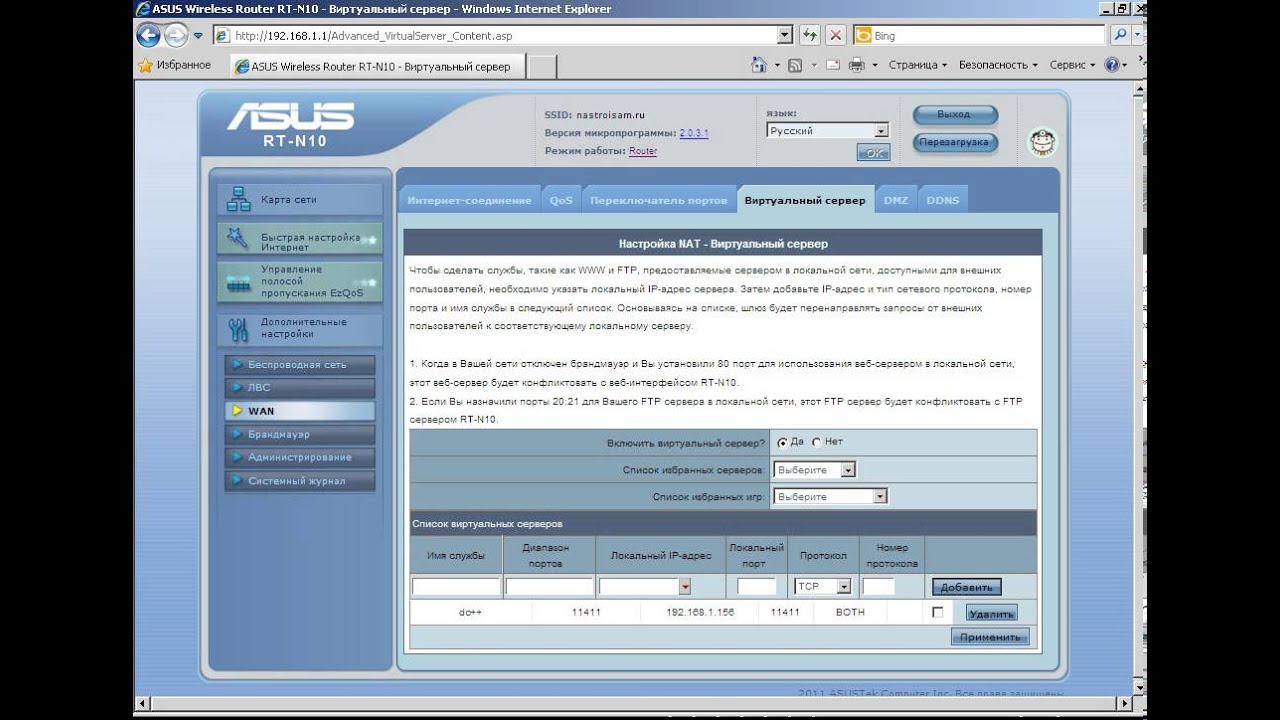Click the ASUS mascot icon at top right
The image size is (1280, 720).
tap(1041, 143)
